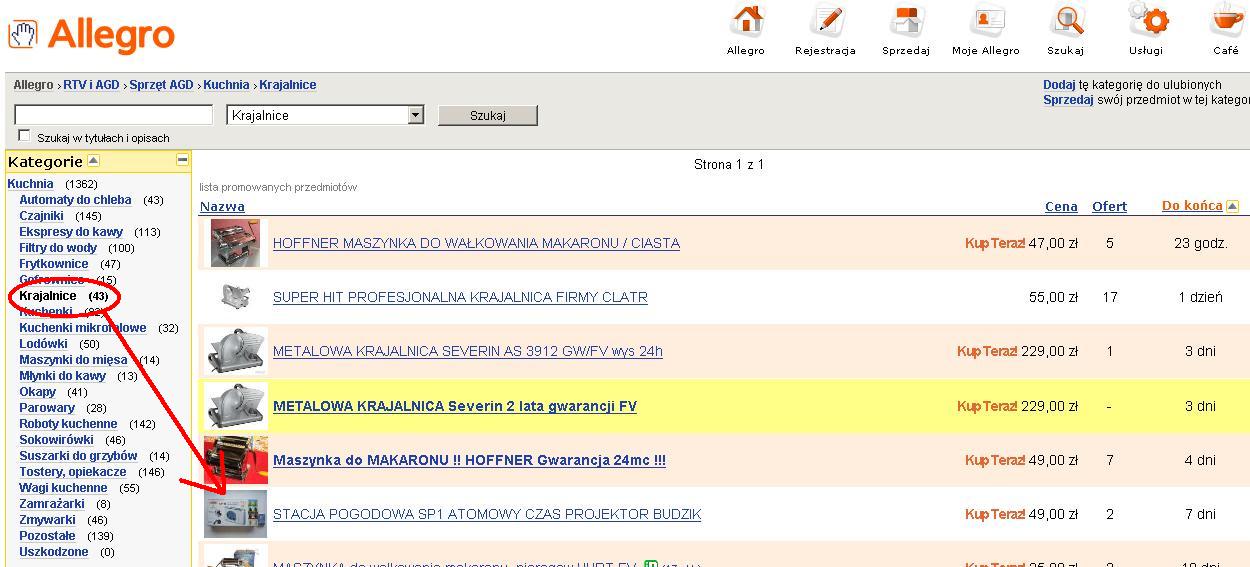1250x567 pixels.
Task: Select Krajalnice in the category tree
Action: [x=48, y=296]
